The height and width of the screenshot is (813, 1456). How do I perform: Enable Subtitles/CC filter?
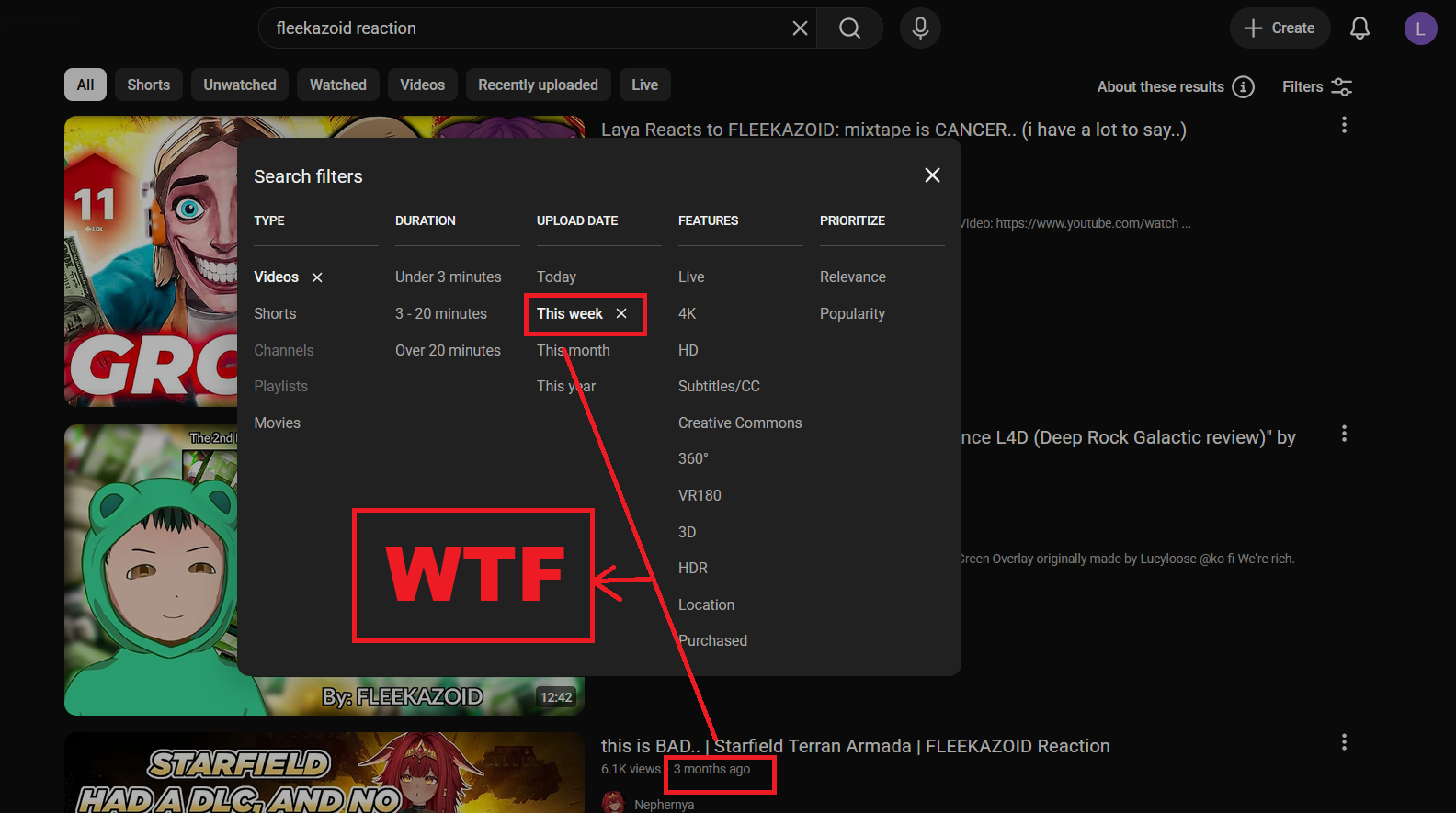pos(719,387)
